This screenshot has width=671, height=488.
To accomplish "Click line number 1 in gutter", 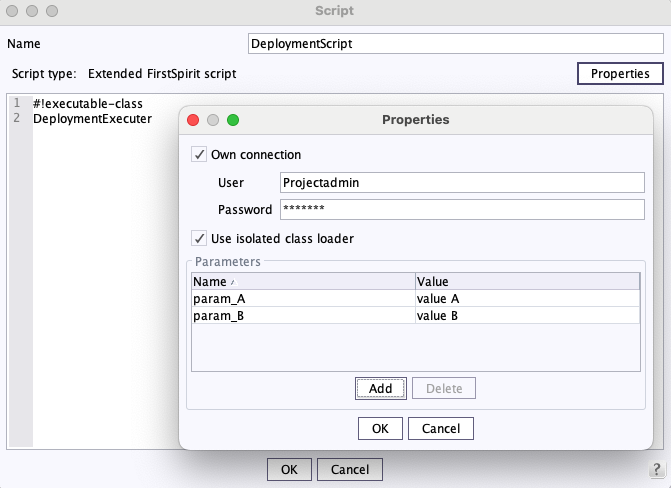I will pyautogui.click(x=17, y=103).
